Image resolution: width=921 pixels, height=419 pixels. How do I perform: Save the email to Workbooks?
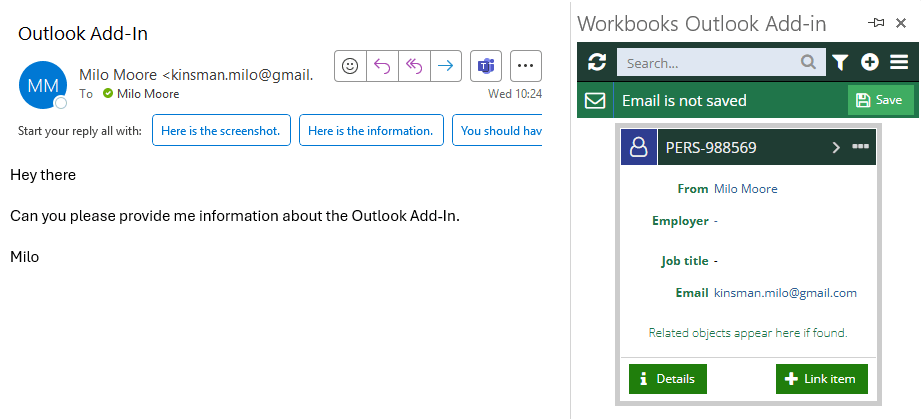(x=880, y=100)
